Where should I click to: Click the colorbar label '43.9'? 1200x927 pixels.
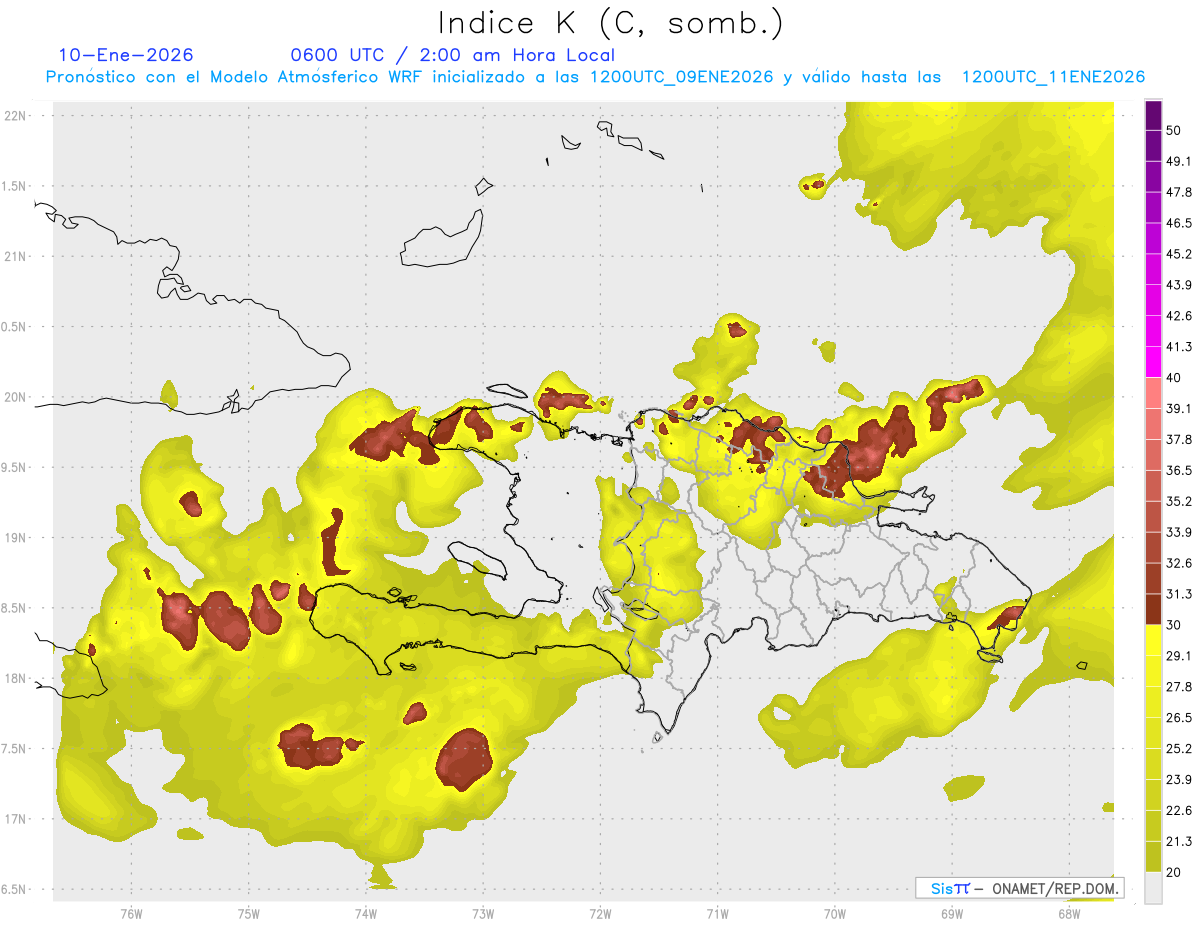pos(1179,285)
